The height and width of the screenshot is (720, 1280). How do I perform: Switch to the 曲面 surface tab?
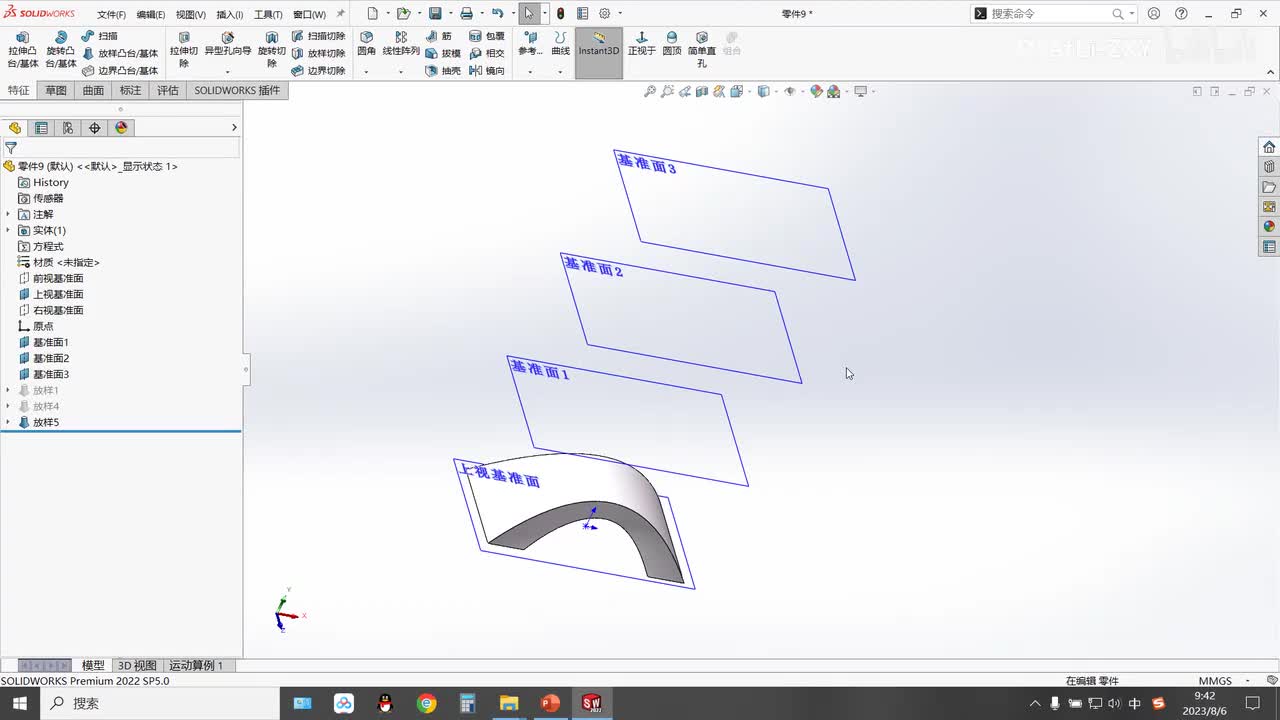point(93,90)
